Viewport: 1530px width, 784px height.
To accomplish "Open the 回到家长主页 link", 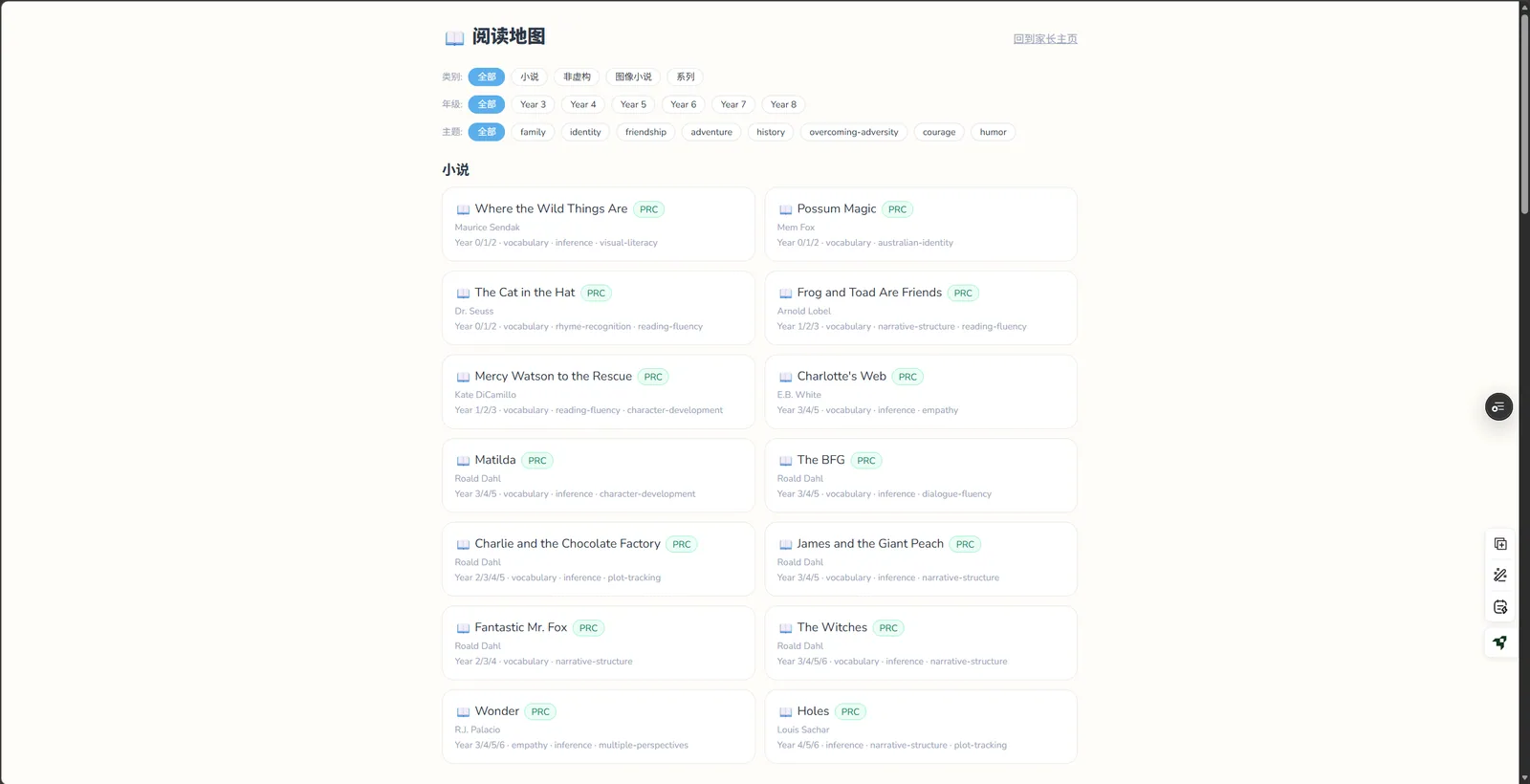I will [x=1045, y=39].
